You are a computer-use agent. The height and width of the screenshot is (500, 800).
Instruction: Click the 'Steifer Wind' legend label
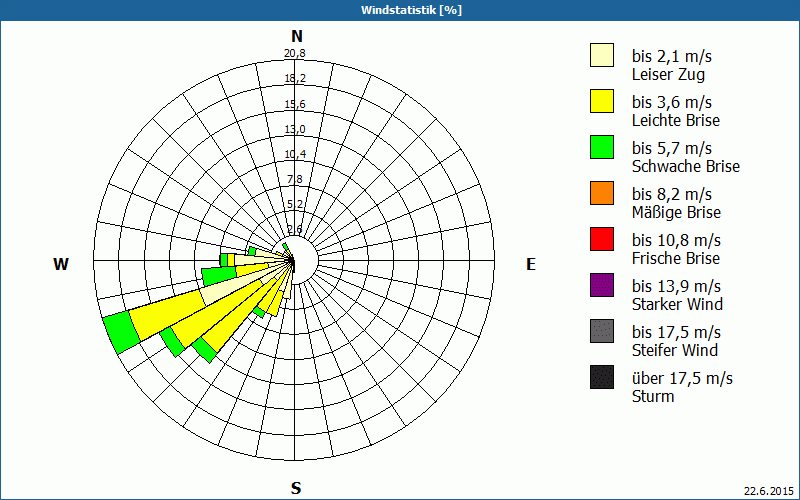coord(674,350)
